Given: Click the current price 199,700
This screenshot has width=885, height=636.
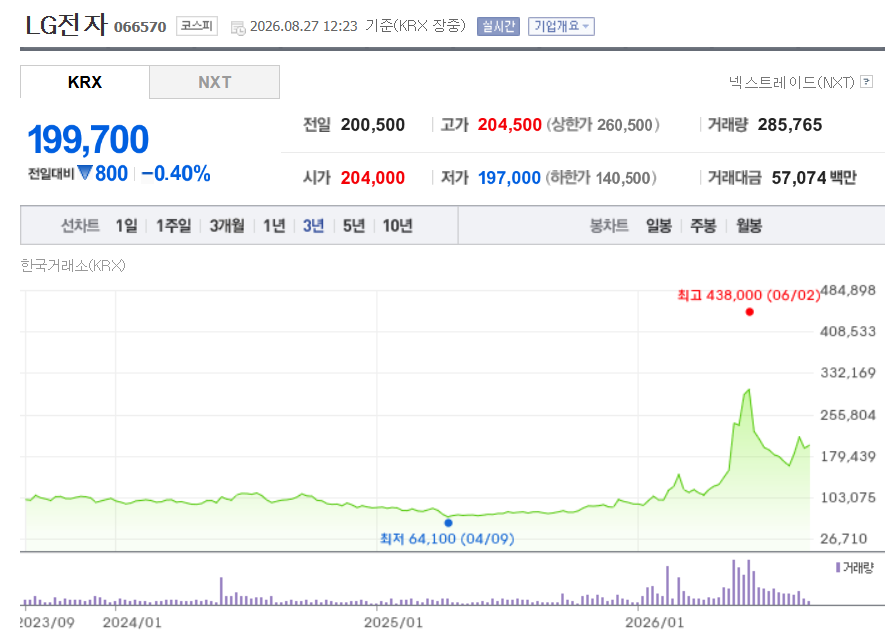Looking at the screenshot, I should click(88, 139).
